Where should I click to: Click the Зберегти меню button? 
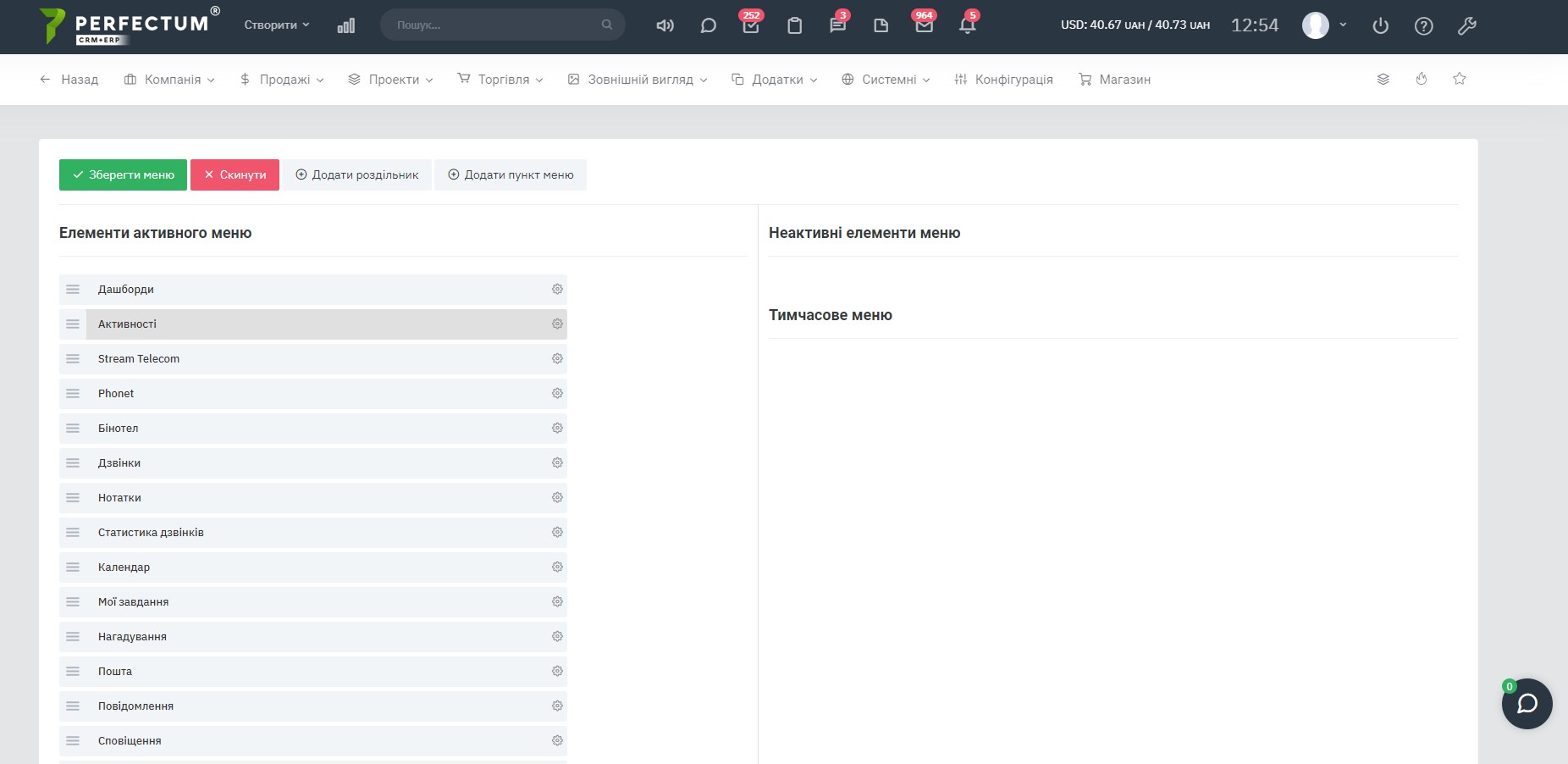[123, 175]
